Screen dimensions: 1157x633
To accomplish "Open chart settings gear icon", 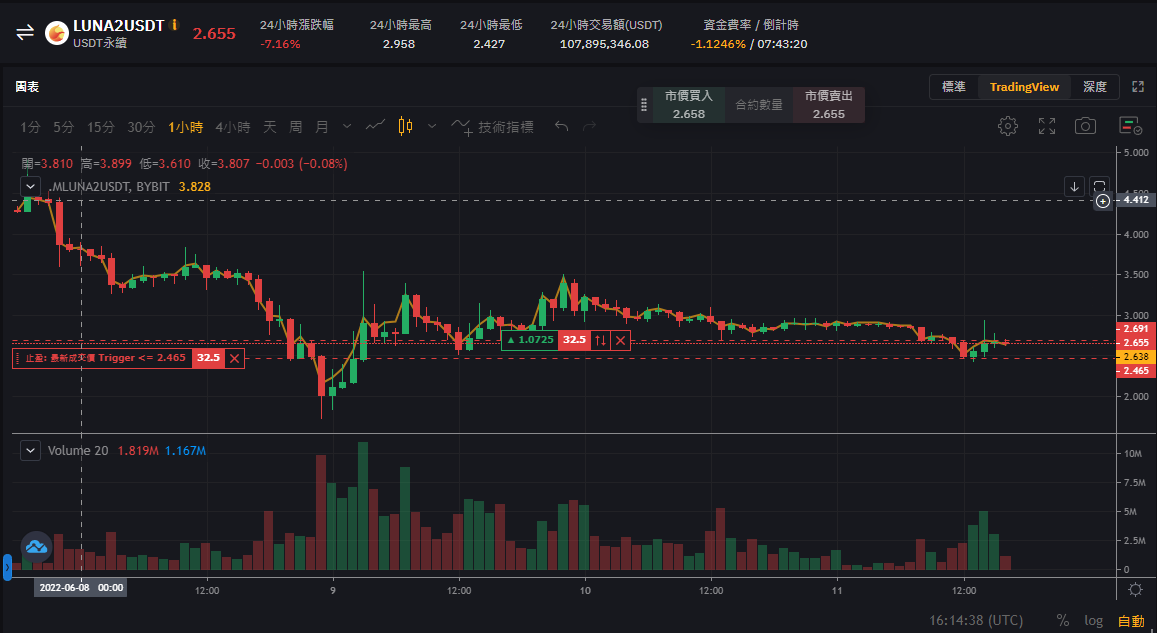I will click(1007, 126).
